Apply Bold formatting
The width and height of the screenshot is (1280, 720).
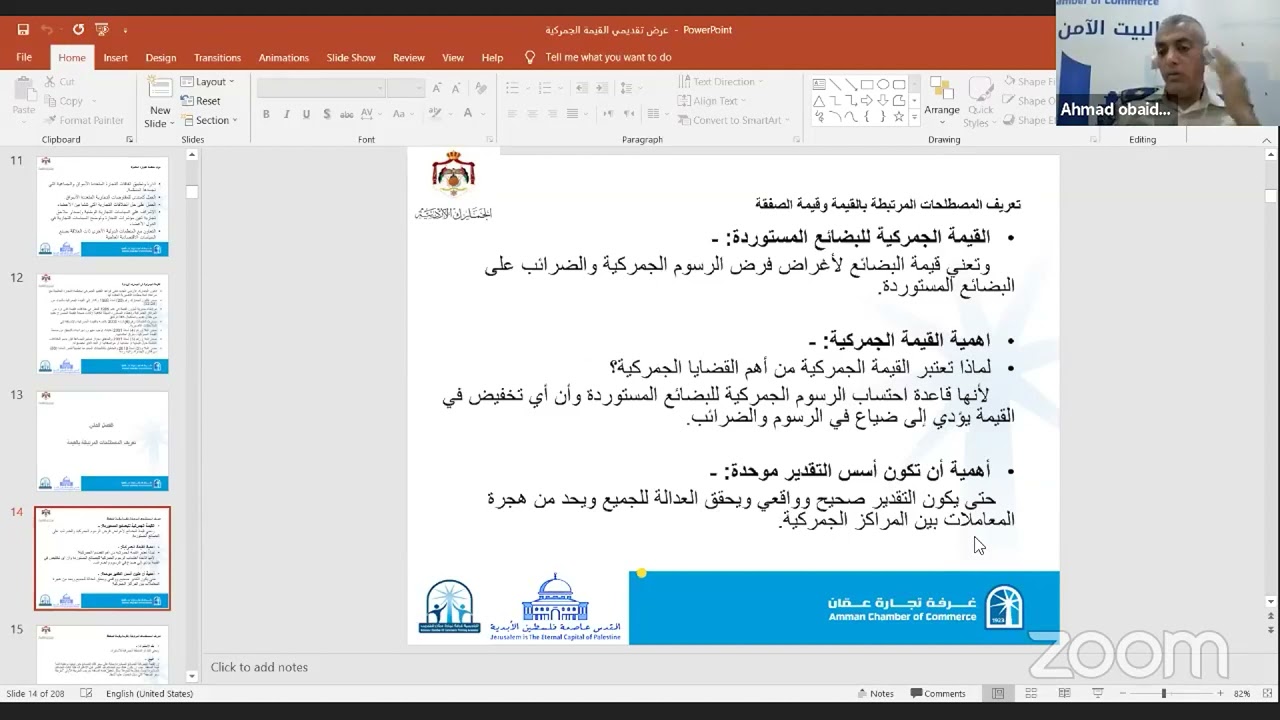pos(266,115)
